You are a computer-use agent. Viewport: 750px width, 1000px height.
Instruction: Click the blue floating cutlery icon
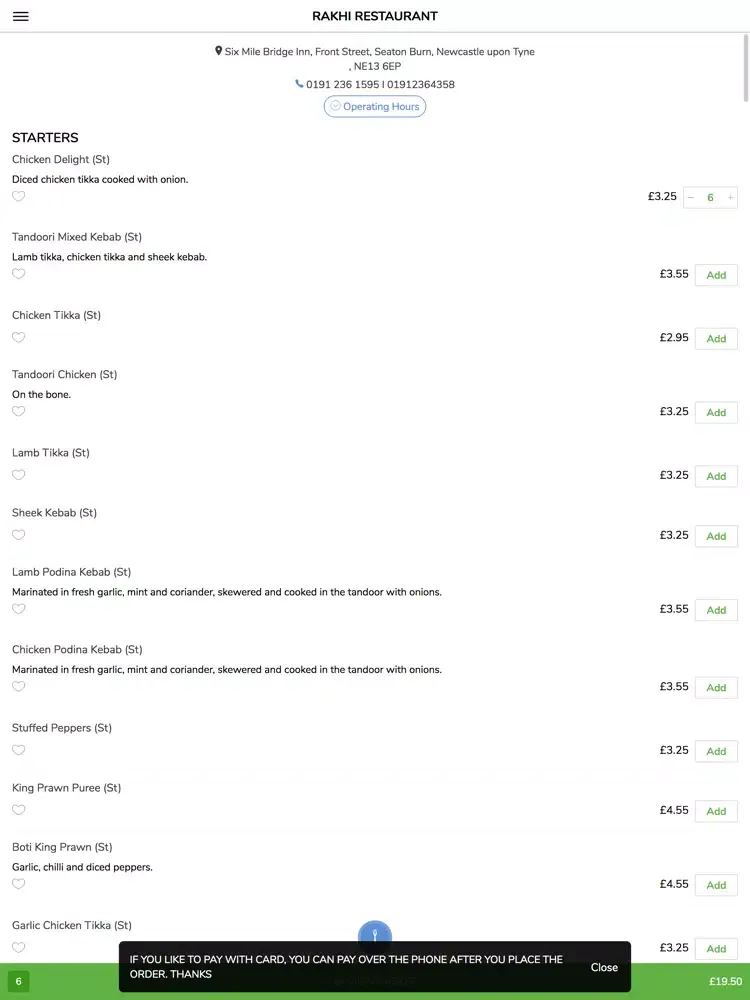click(x=375, y=934)
